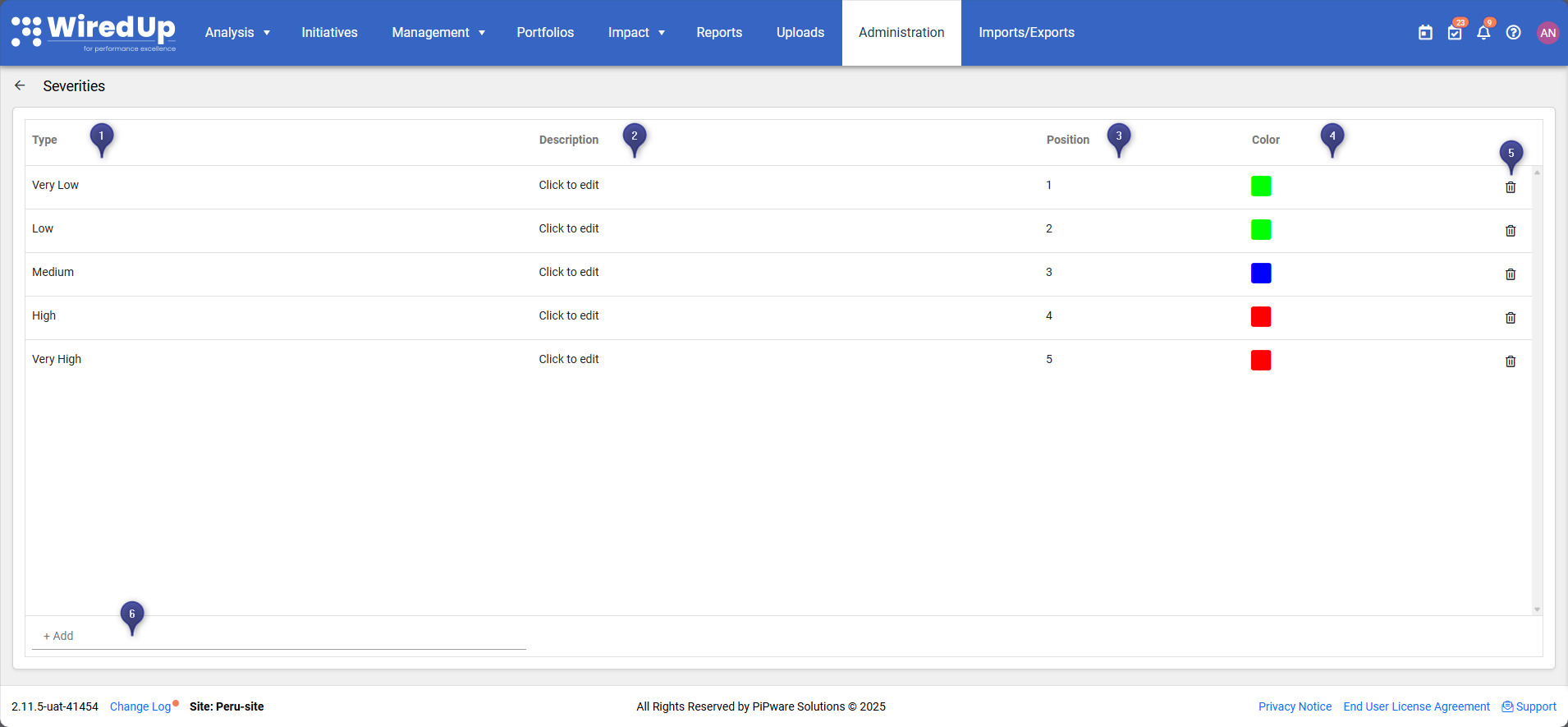Delete the Medium severity row

[x=1511, y=274]
